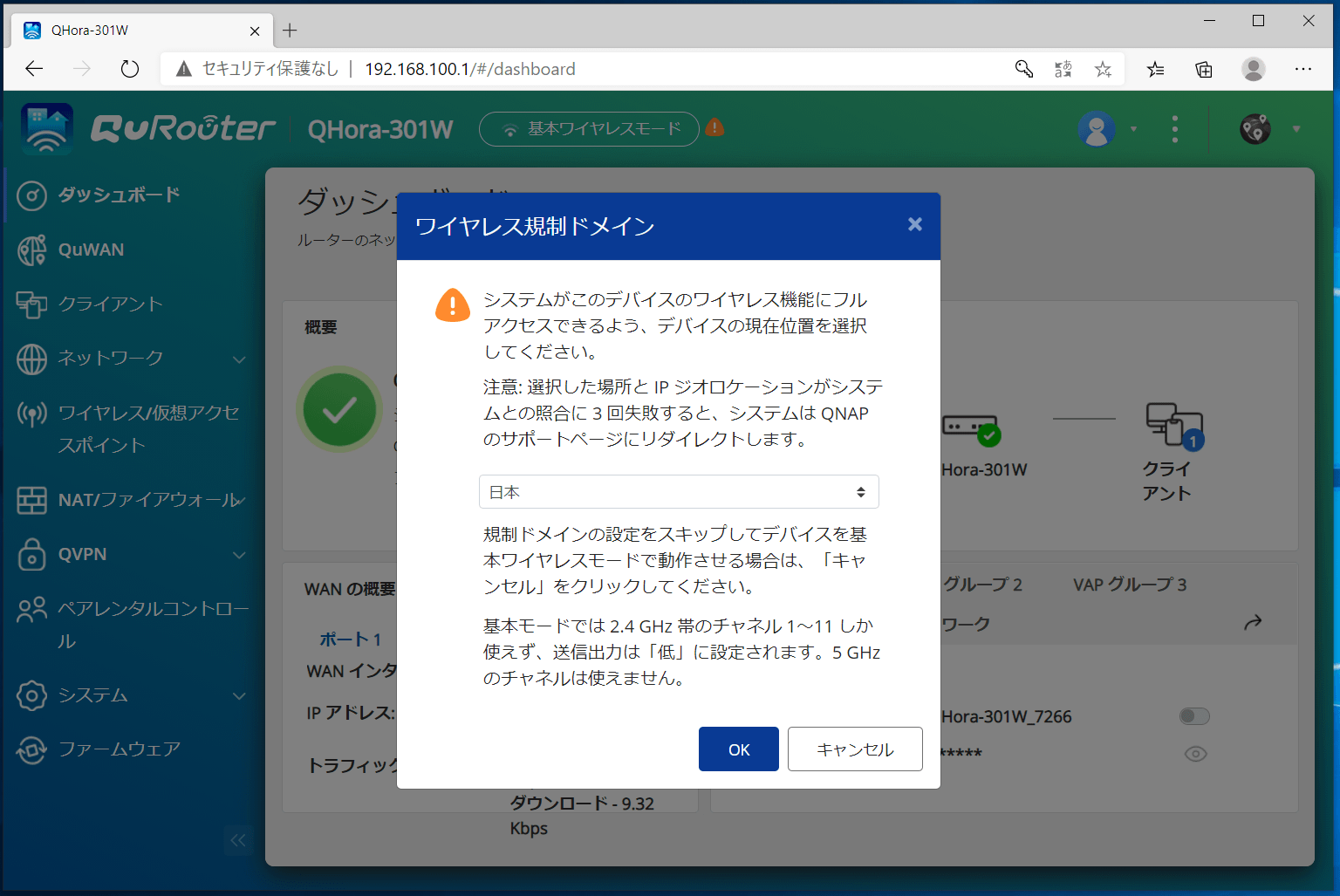Click the key password icon in address bar

(x=1023, y=69)
